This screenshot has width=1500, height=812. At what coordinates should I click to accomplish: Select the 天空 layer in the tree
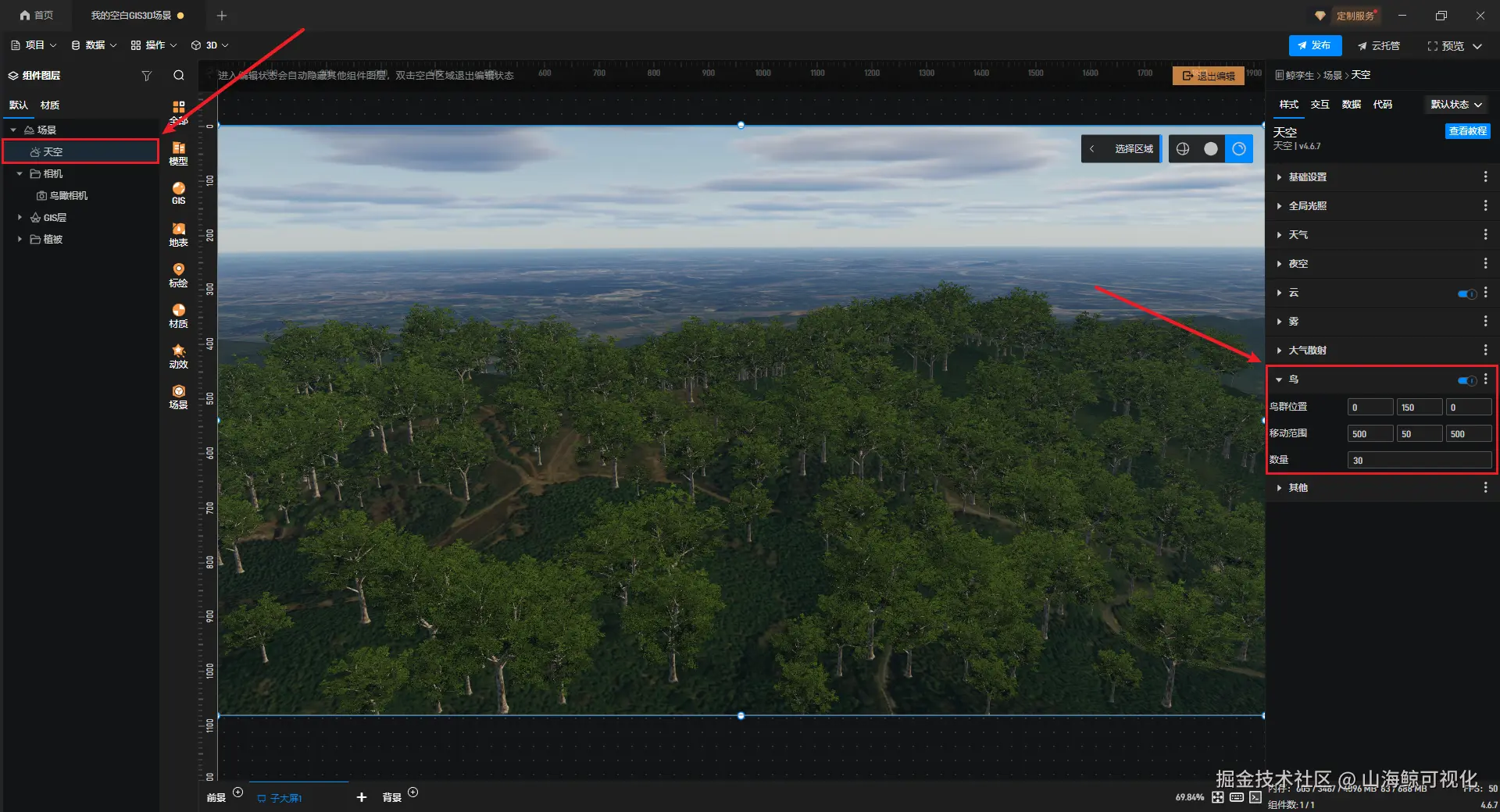point(81,151)
